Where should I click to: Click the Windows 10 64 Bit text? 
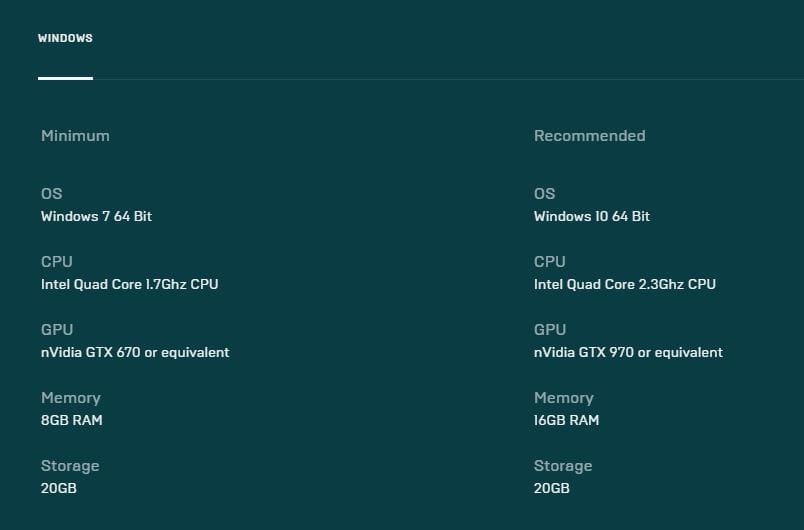(591, 216)
